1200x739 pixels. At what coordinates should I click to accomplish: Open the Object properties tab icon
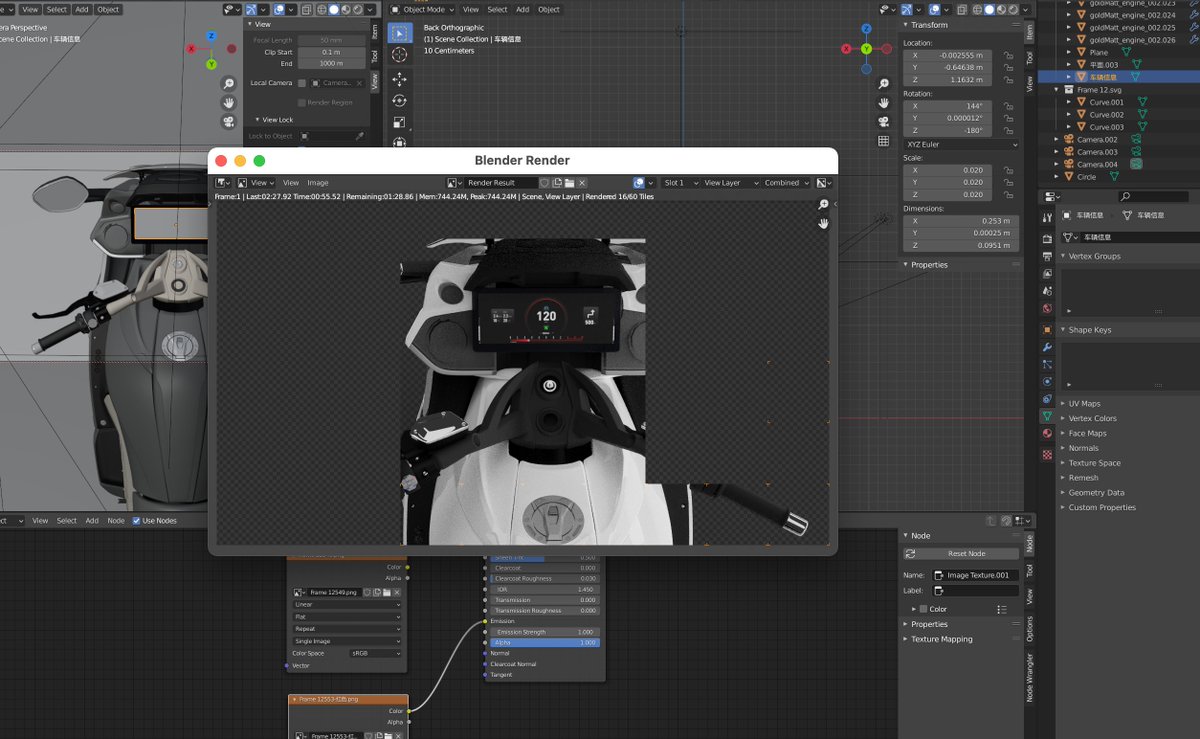(1047, 329)
